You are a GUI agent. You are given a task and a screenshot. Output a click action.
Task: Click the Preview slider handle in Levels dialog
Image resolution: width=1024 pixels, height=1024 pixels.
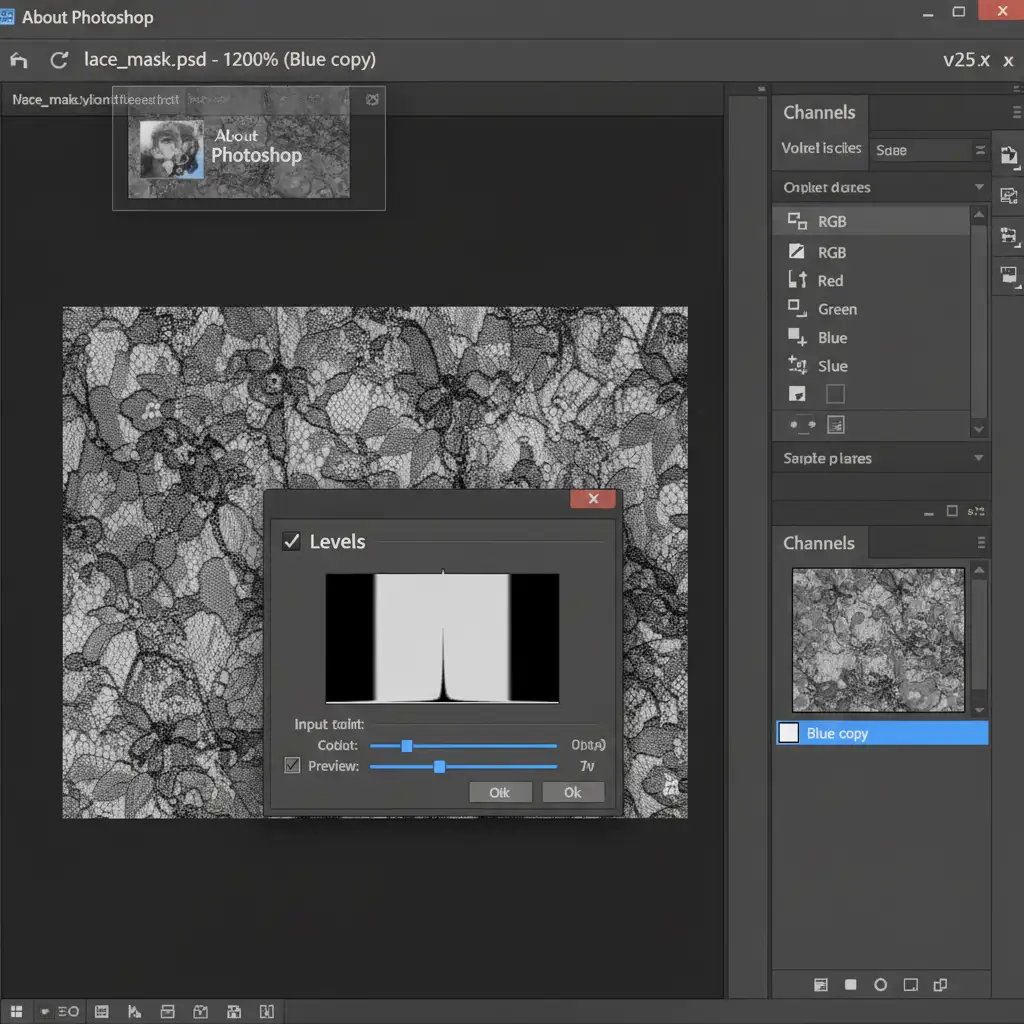(x=439, y=766)
